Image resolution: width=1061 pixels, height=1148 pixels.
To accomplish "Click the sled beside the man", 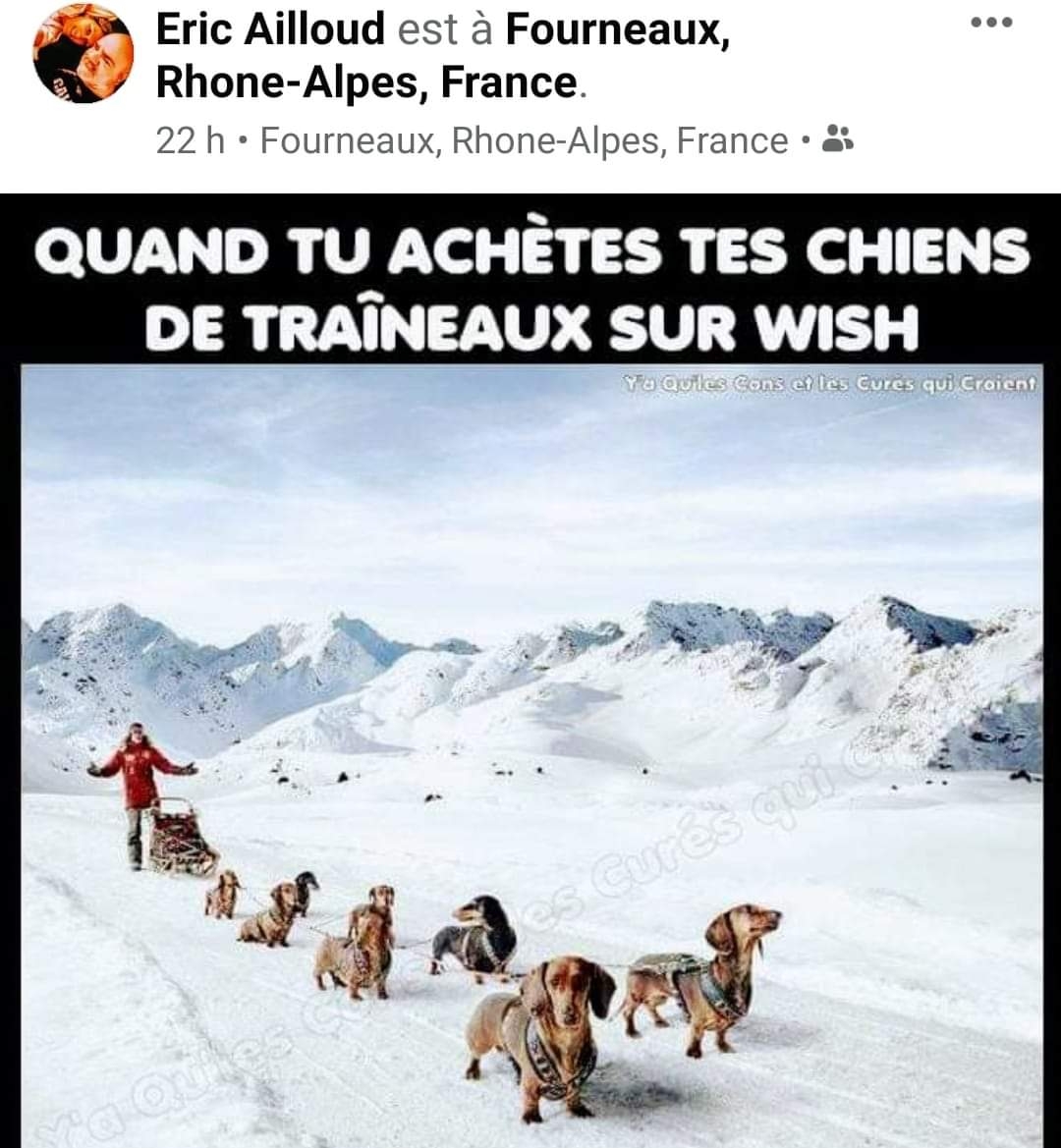I will tap(181, 837).
